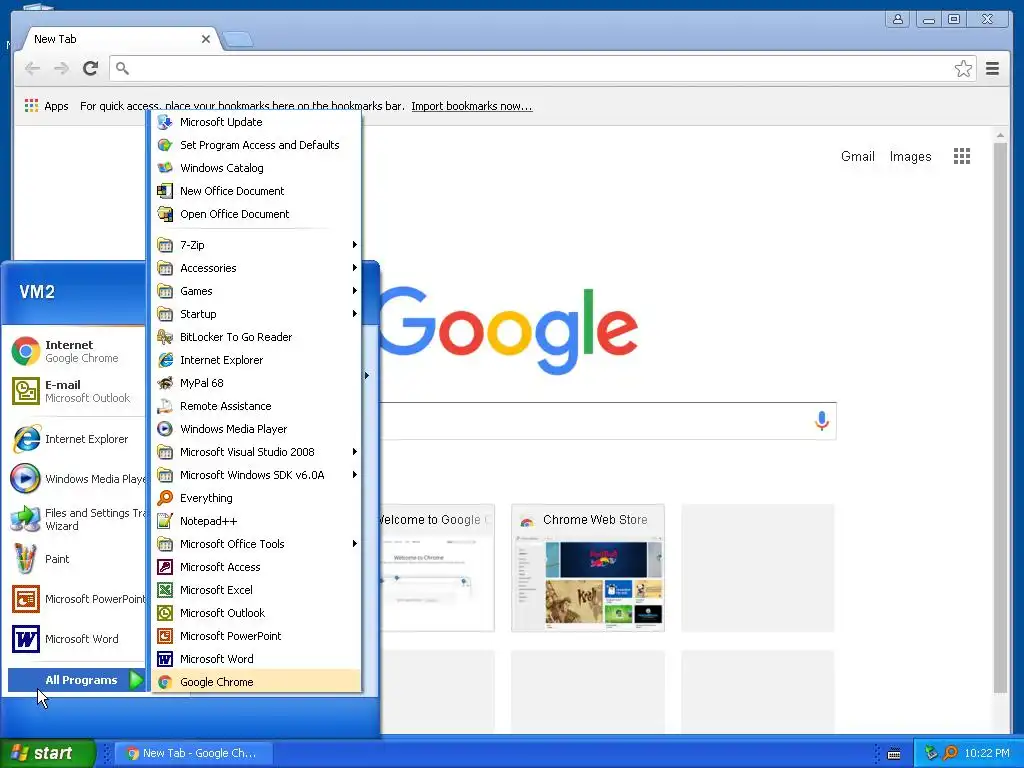This screenshot has width=1024, height=768.
Task: Reload the page in Chrome
Action: (90, 69)
